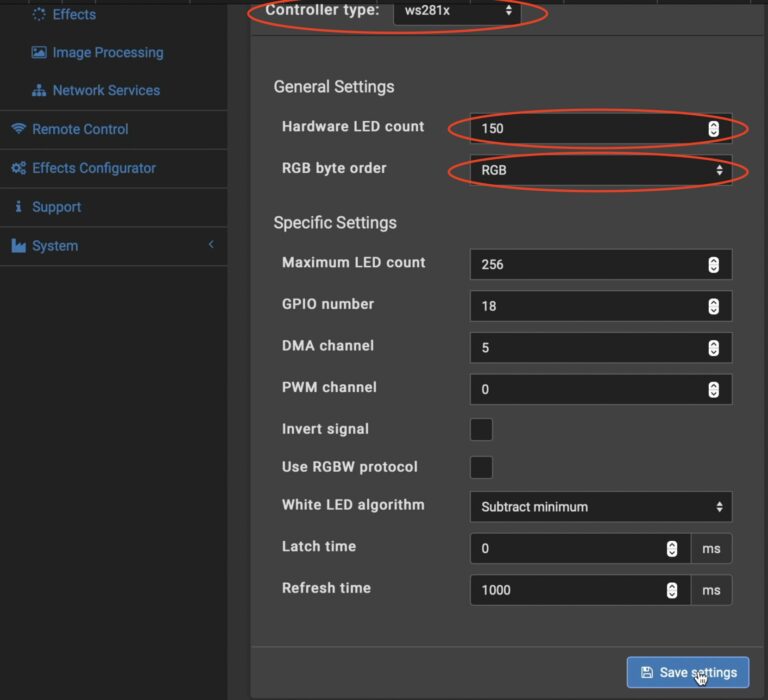Enable the Invert signal checkbox

(x=481, y=429)
